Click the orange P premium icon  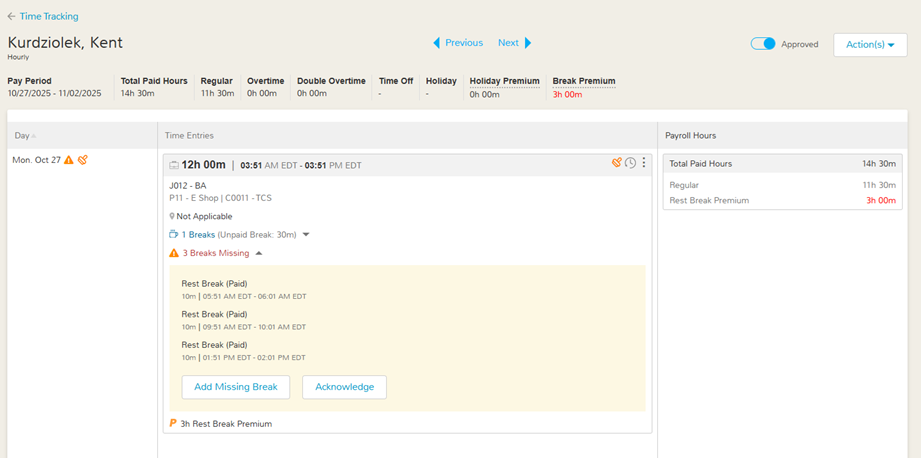pos(173,424)
